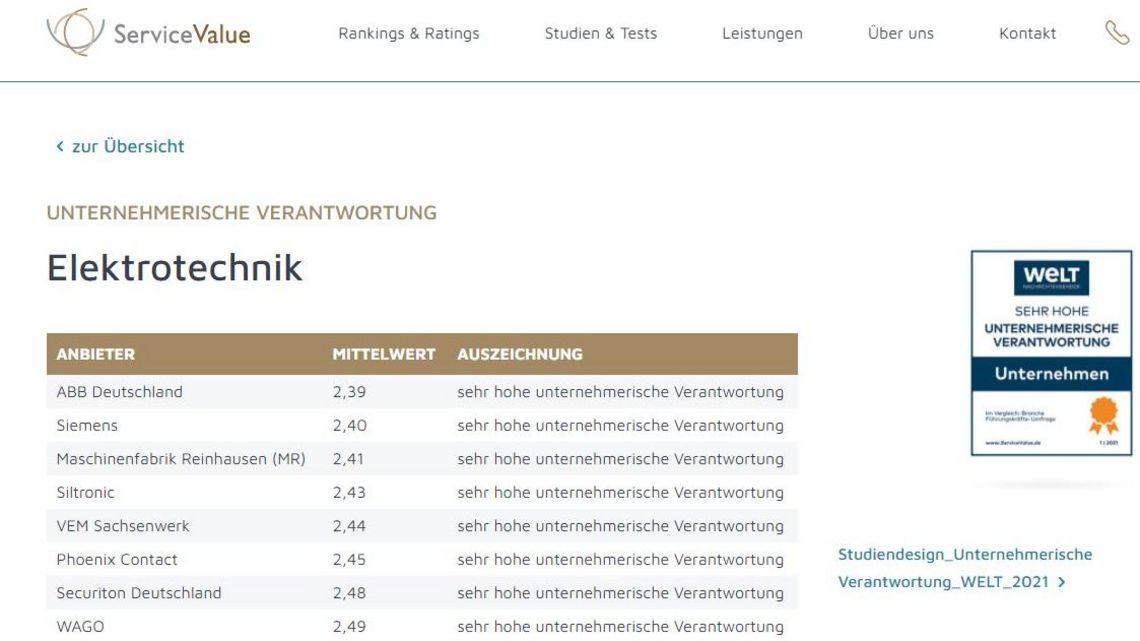Select the Maschinenfabrik Reinhausen (MR) row
This screenshot has height=641, width=1140.
click(x=422, y=459)
